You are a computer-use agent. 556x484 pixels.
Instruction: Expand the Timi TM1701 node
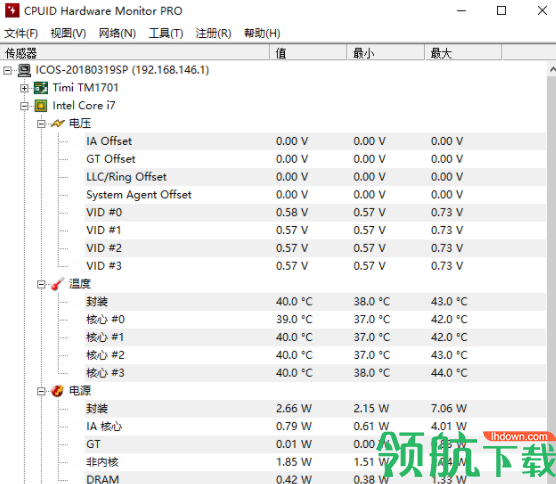(24, 88)
